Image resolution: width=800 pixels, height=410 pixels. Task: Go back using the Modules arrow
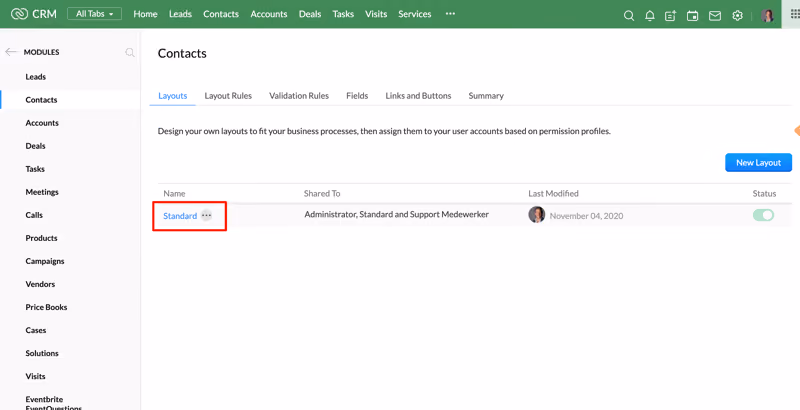click(x=11, y=52)
